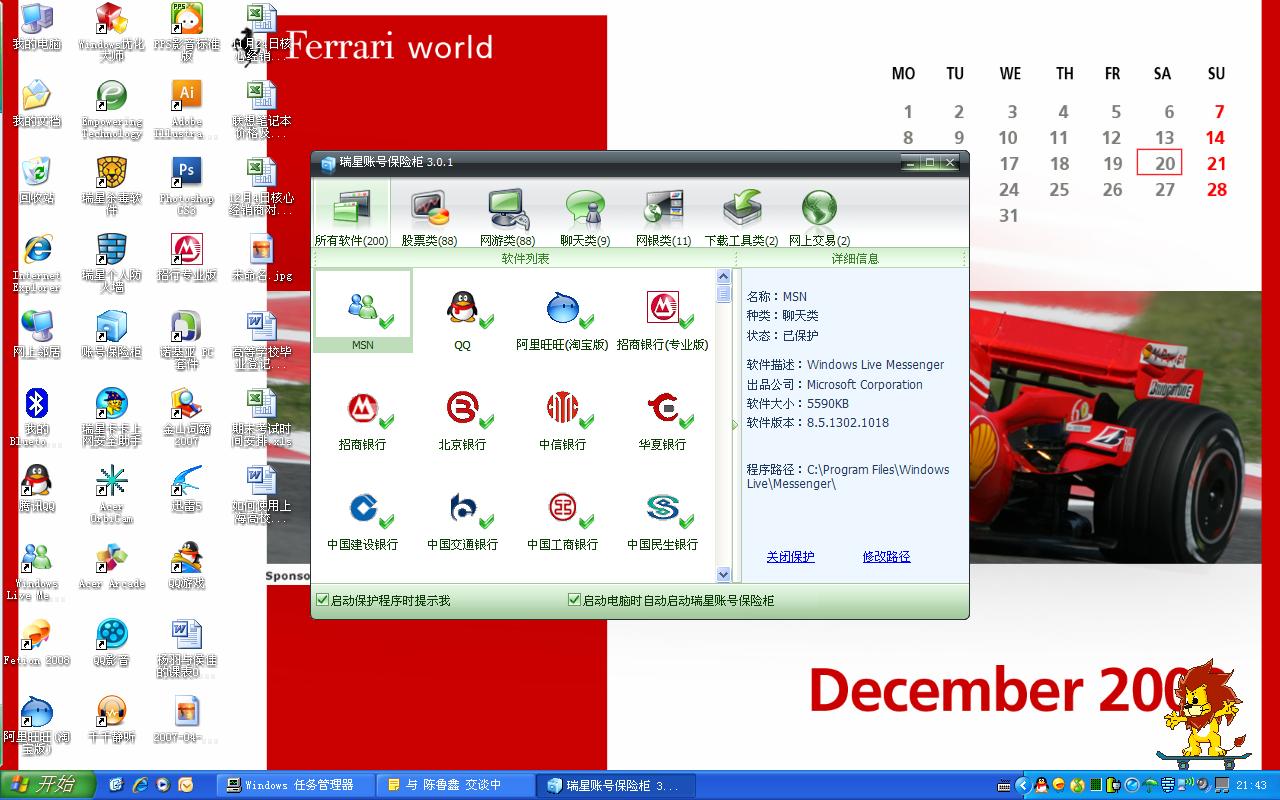Select Fetion 2008 desktop shortcut
The image size is (1280, 800).
37,643
